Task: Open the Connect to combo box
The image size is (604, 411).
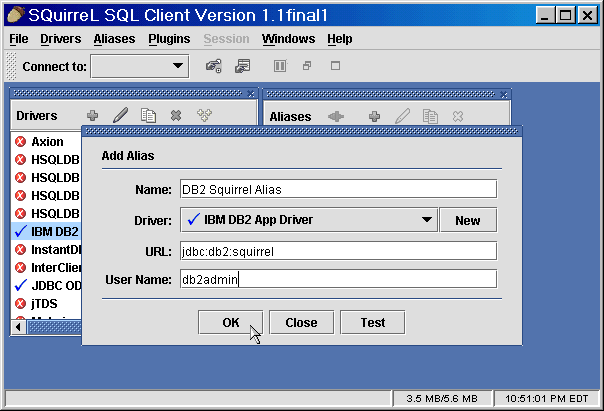Action: tap(140, 66)
